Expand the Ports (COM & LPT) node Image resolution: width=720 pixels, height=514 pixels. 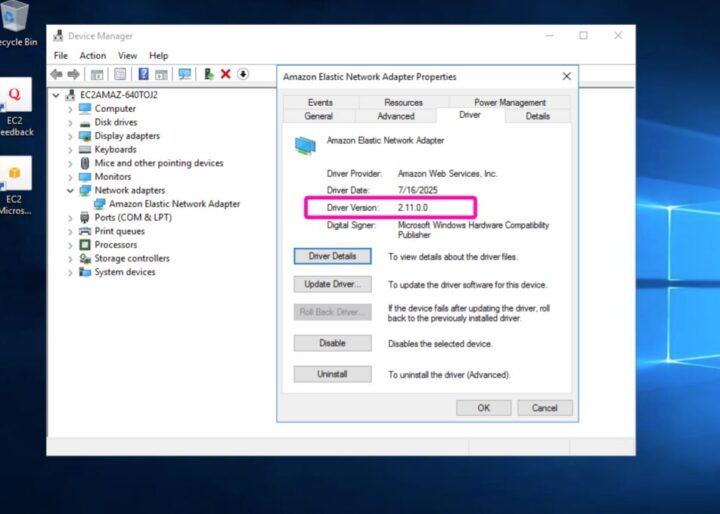(x=70, y=217)
